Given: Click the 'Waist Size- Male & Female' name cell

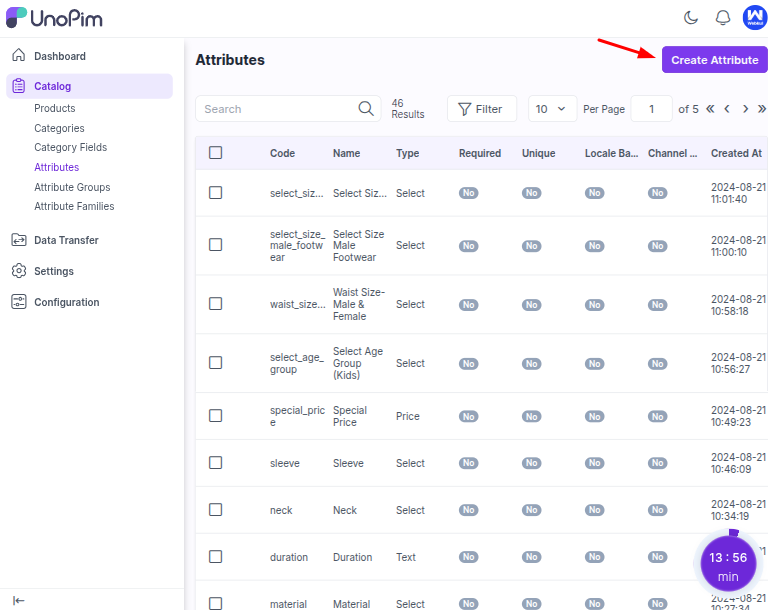Looking at the screenshot, I should click(359, 304).
